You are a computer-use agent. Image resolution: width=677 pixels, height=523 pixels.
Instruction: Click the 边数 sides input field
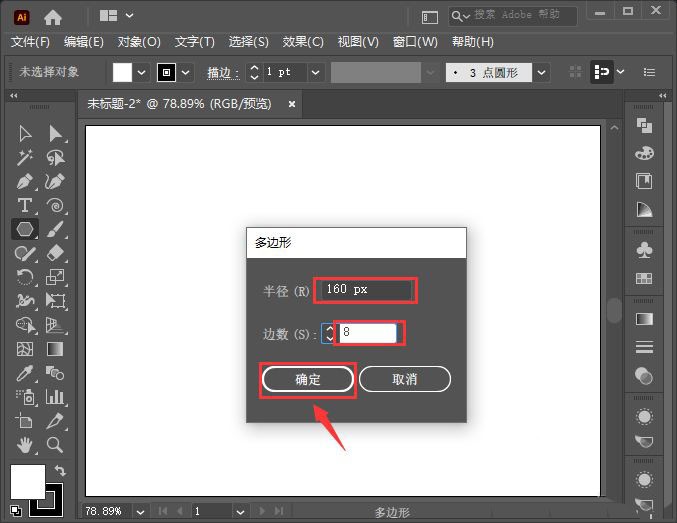(x=368, y=333)
